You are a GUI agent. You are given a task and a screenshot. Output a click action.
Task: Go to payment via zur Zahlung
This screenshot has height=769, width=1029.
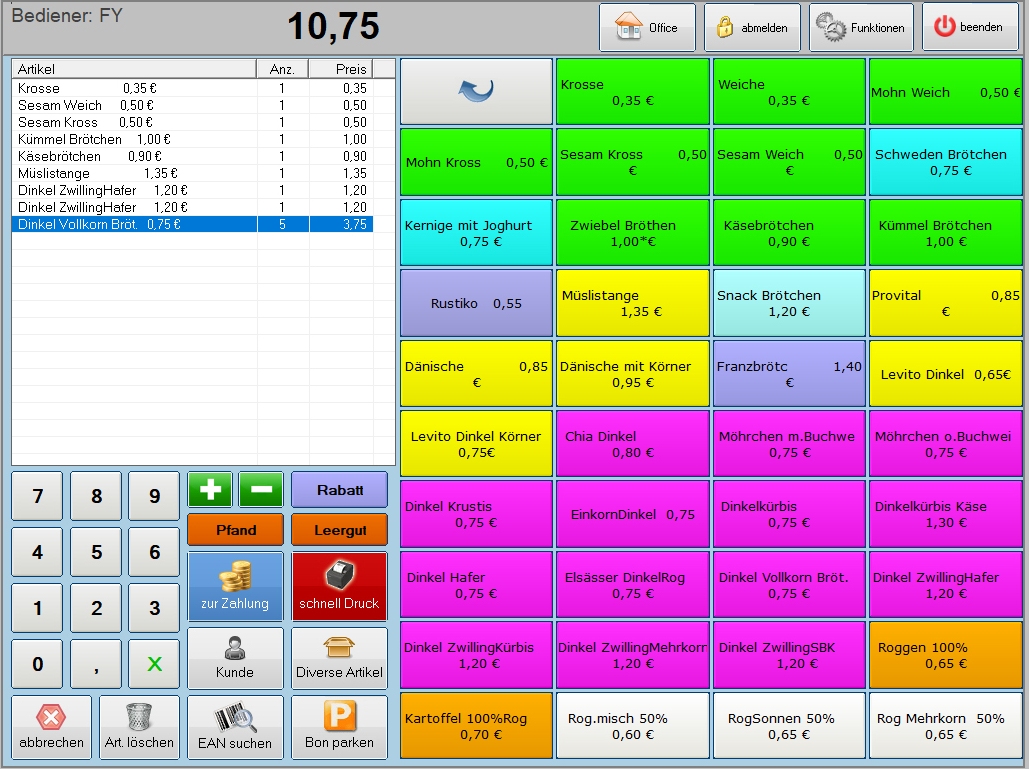click(236, 586)
